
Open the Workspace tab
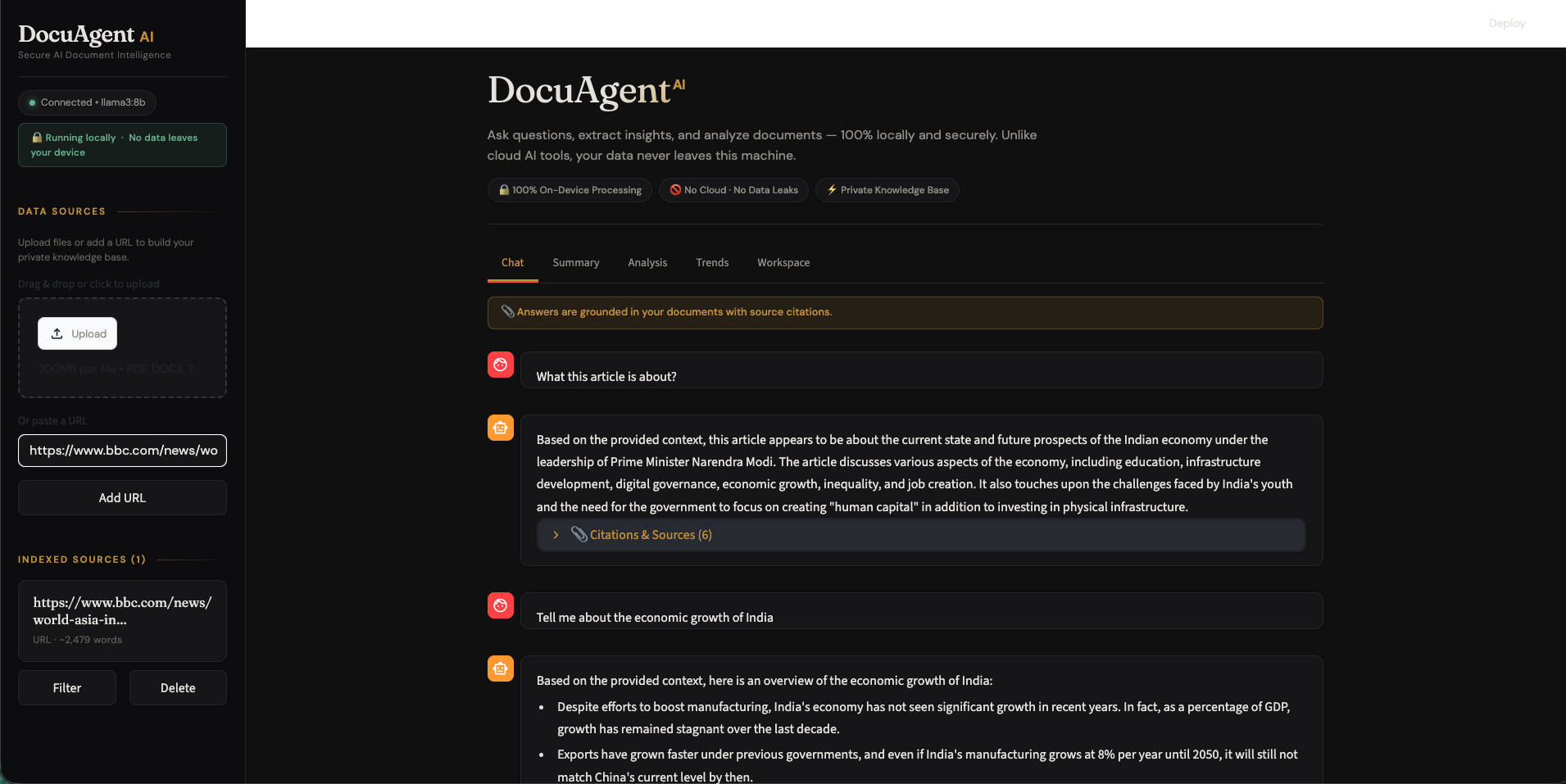(x=783, y=262)
